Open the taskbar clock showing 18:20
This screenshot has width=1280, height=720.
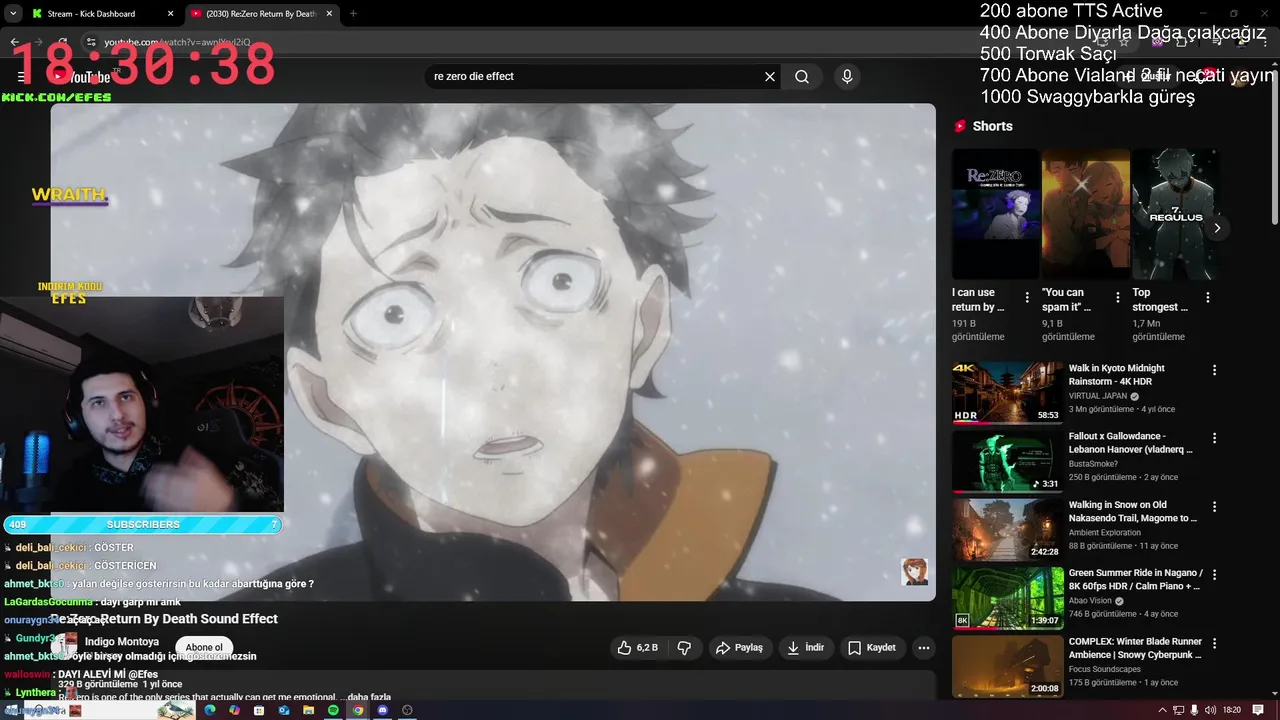point(1232,710)
